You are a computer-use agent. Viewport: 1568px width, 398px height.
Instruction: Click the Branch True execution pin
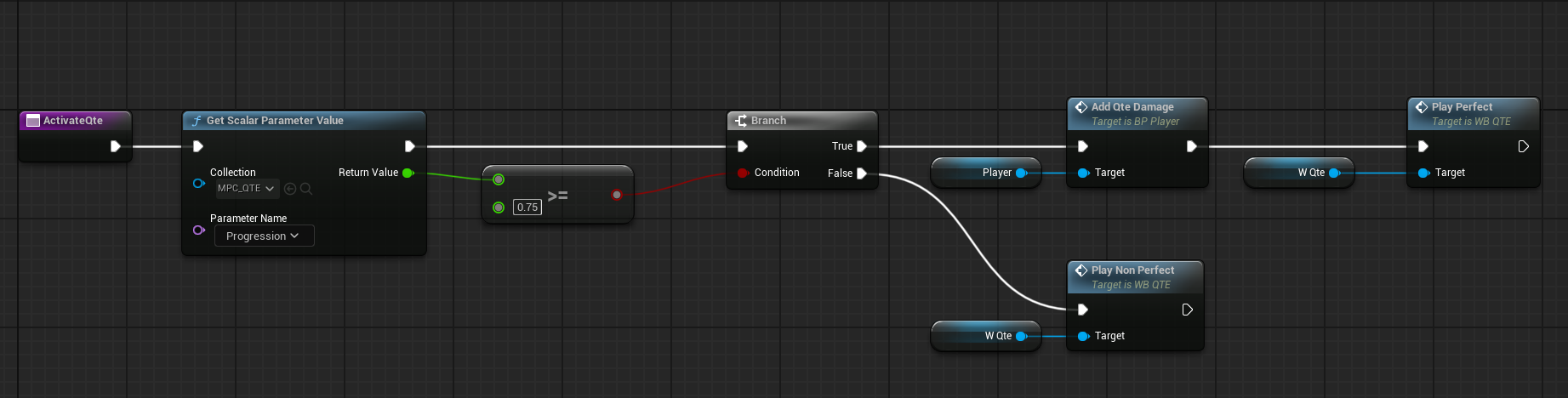862,146
